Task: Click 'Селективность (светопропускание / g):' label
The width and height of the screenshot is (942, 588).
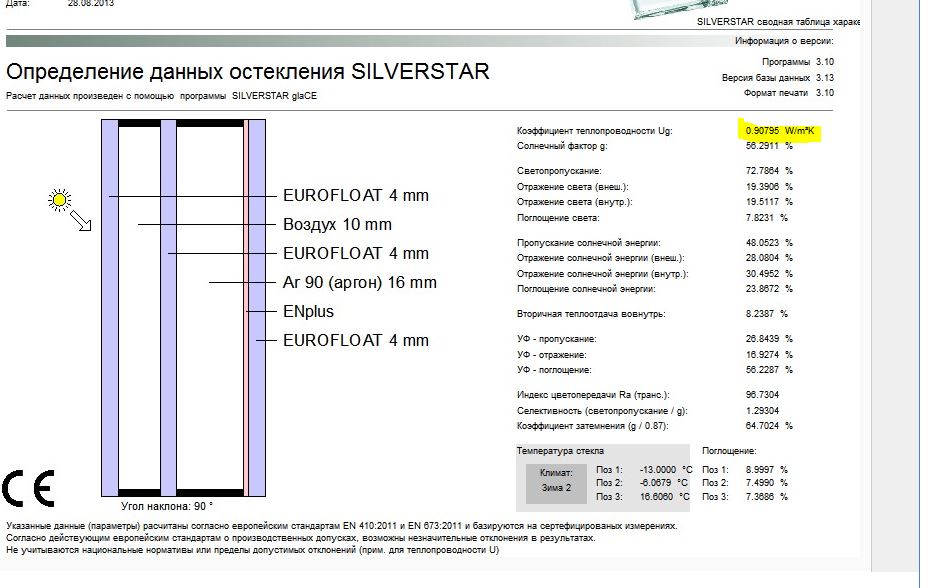Action: (602, 411)
